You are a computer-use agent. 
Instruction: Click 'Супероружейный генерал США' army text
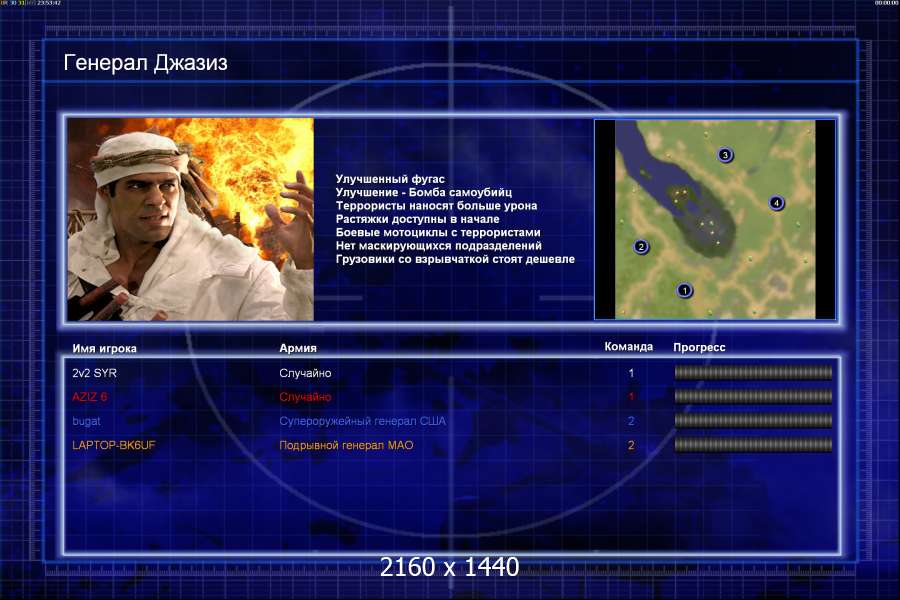point(362,421)
